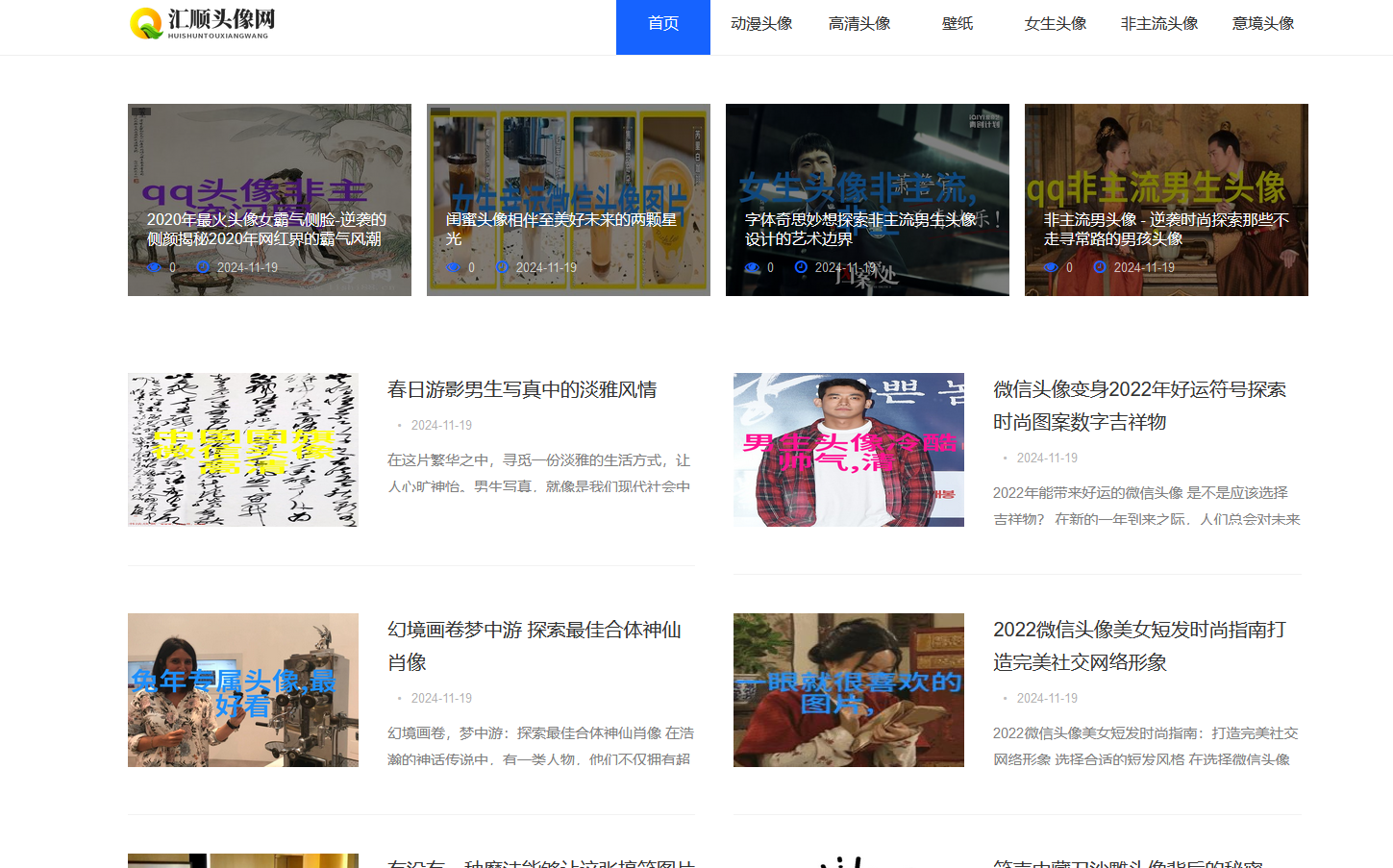Select the 壁纸 menu item

point(958,24)
